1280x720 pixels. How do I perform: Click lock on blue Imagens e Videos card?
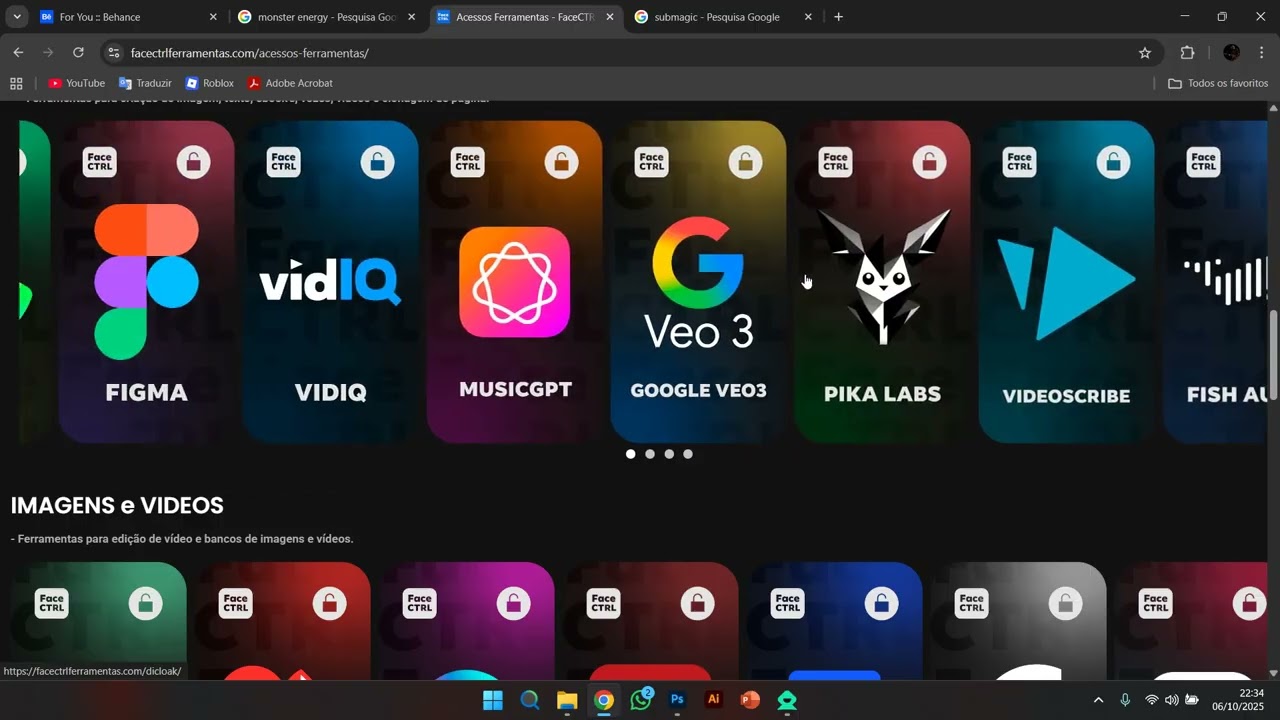click(881, 603)
